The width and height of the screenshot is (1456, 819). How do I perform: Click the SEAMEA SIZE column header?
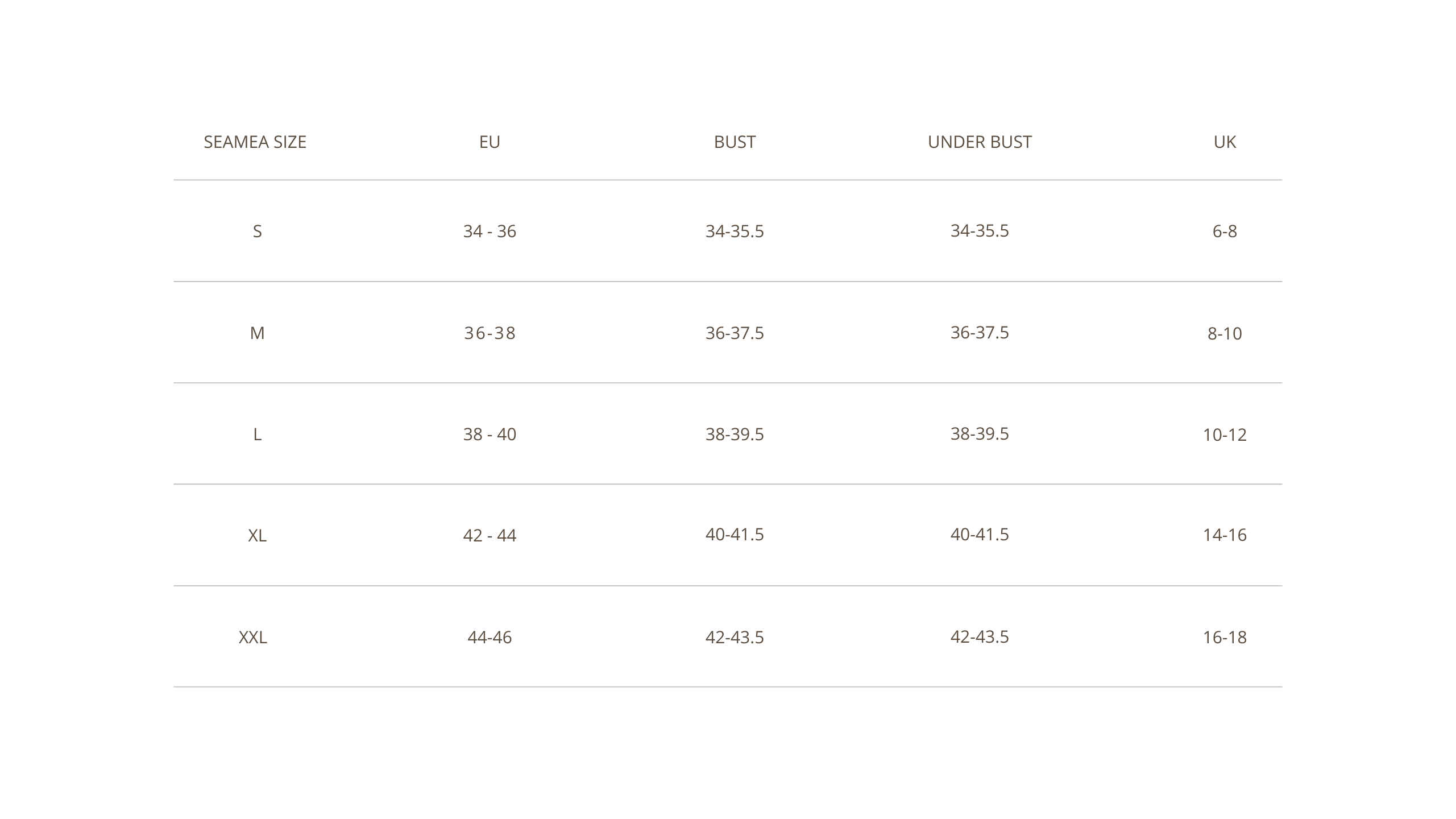coord(255,142)
